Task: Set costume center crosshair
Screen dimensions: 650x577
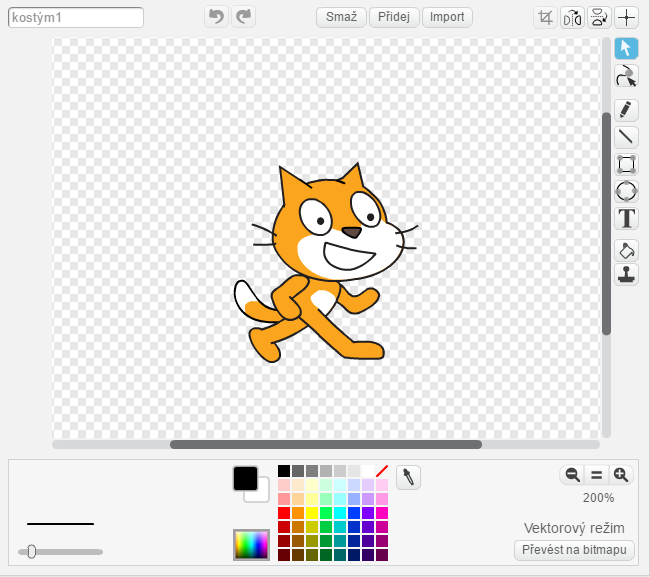Action: [x=626, y=17]
